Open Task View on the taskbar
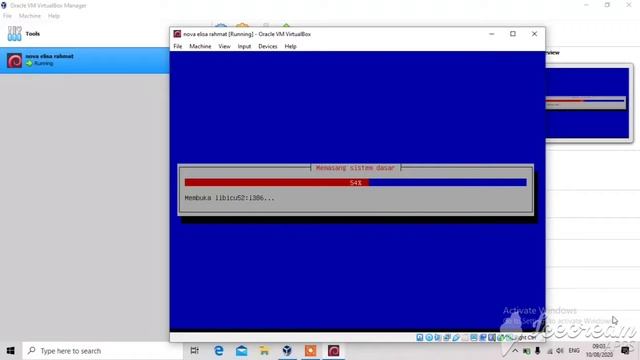This screenshot has height=360, width=640. (195, 351)
